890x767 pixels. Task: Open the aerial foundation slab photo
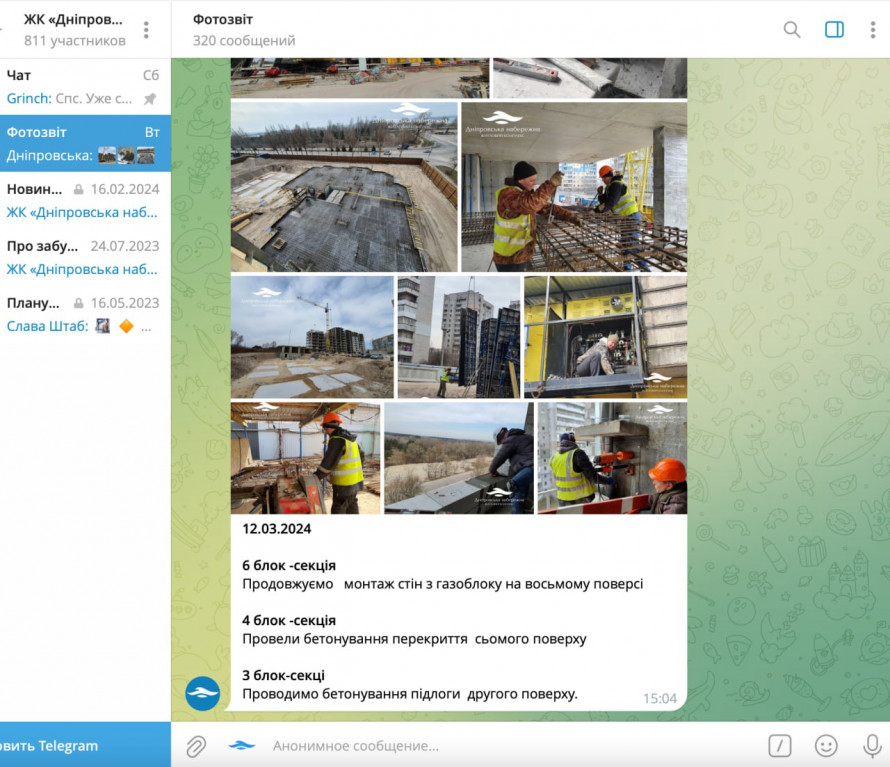[x=344, y=187]
